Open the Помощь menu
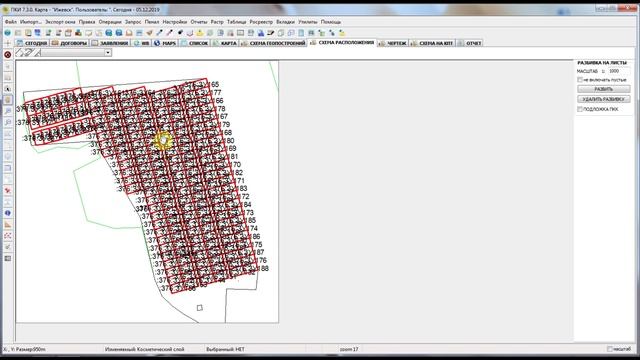640x360 pixels. (x=331, y=22)
